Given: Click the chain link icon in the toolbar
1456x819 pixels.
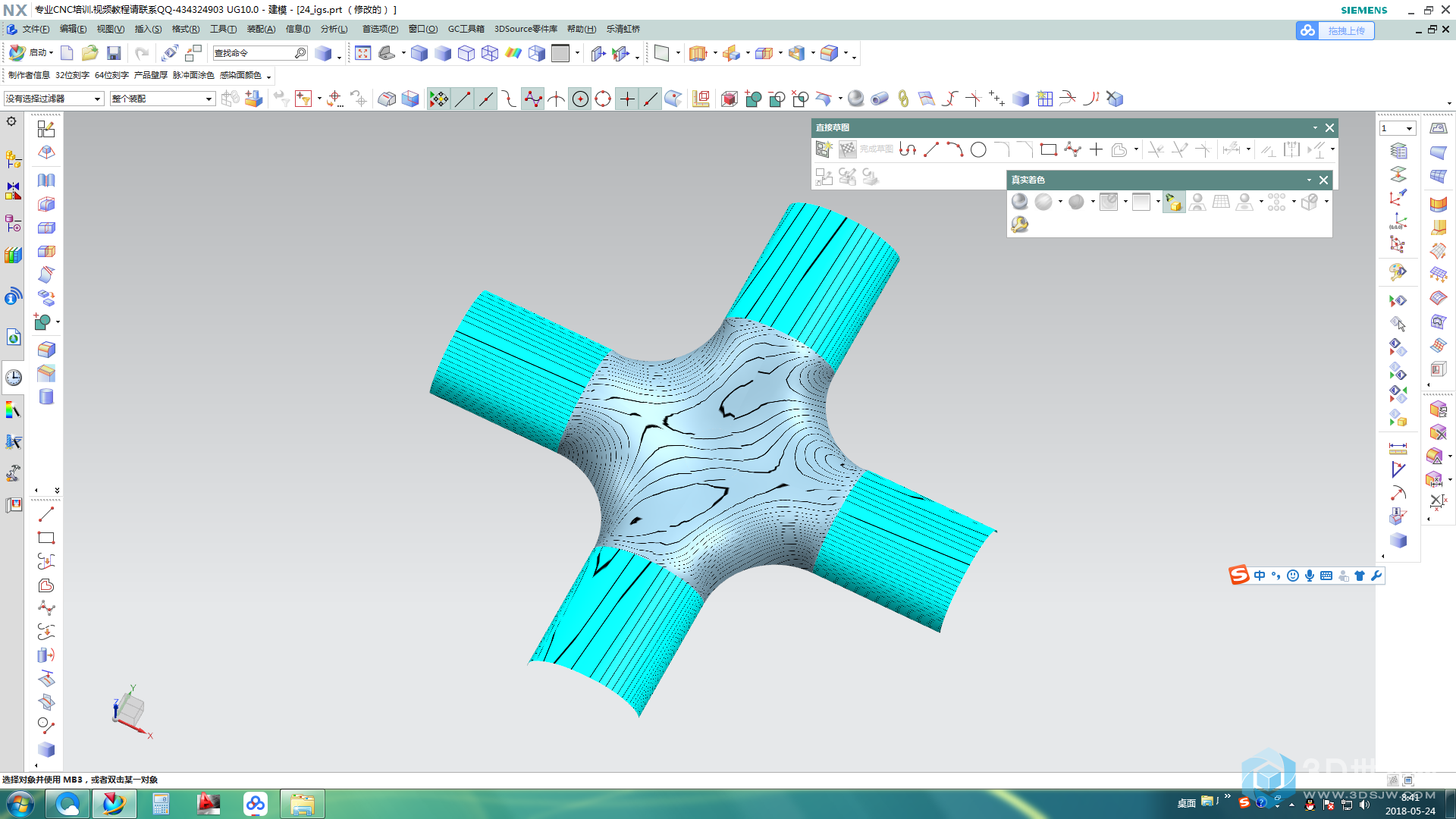Looking at the screenshot, I should point(903,99).
